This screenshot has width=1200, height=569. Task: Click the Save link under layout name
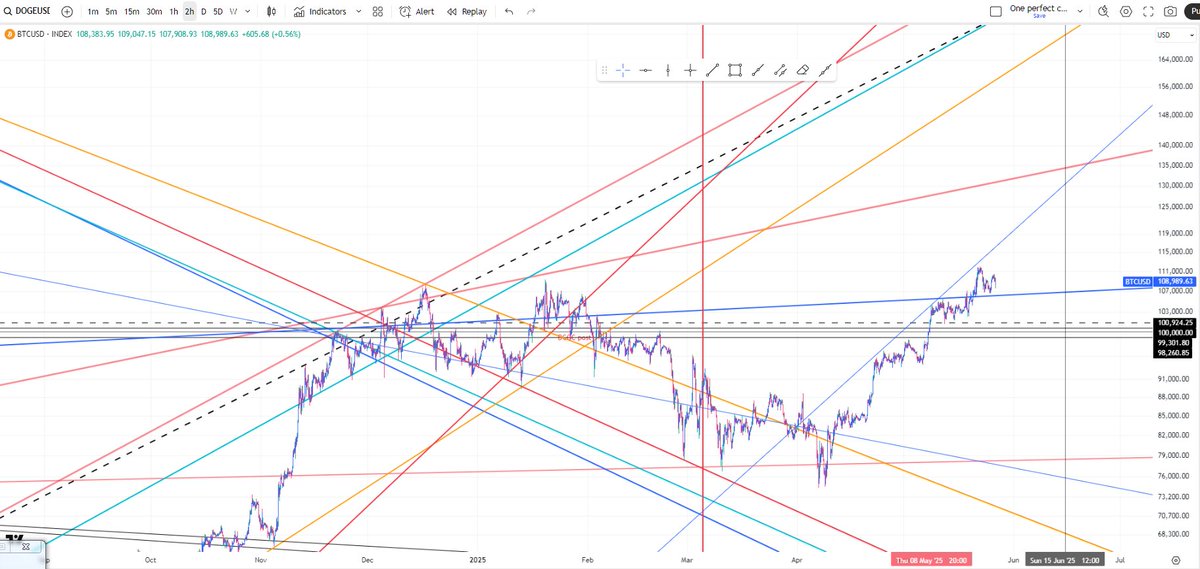(1040, 16)
